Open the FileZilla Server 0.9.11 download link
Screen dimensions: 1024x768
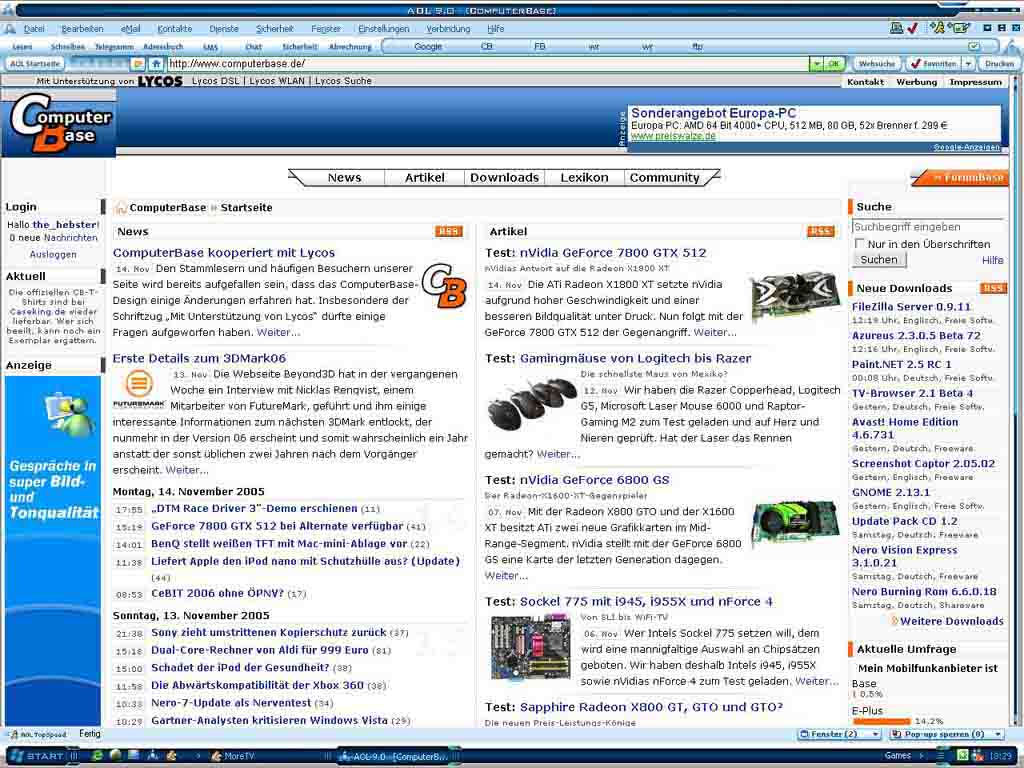911,307
